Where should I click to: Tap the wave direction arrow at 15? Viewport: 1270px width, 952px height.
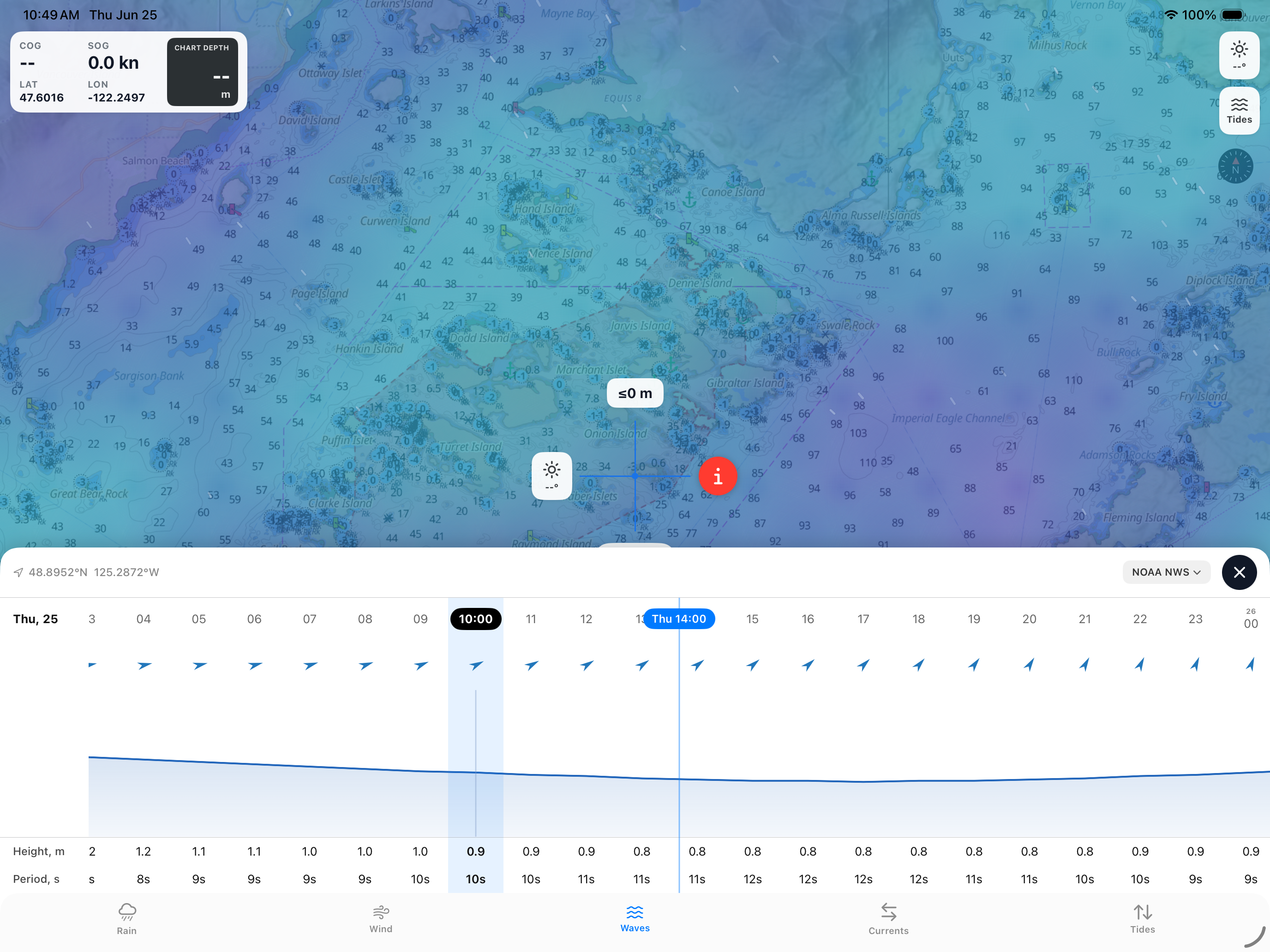pyautogui.click(x=753, y=665)
